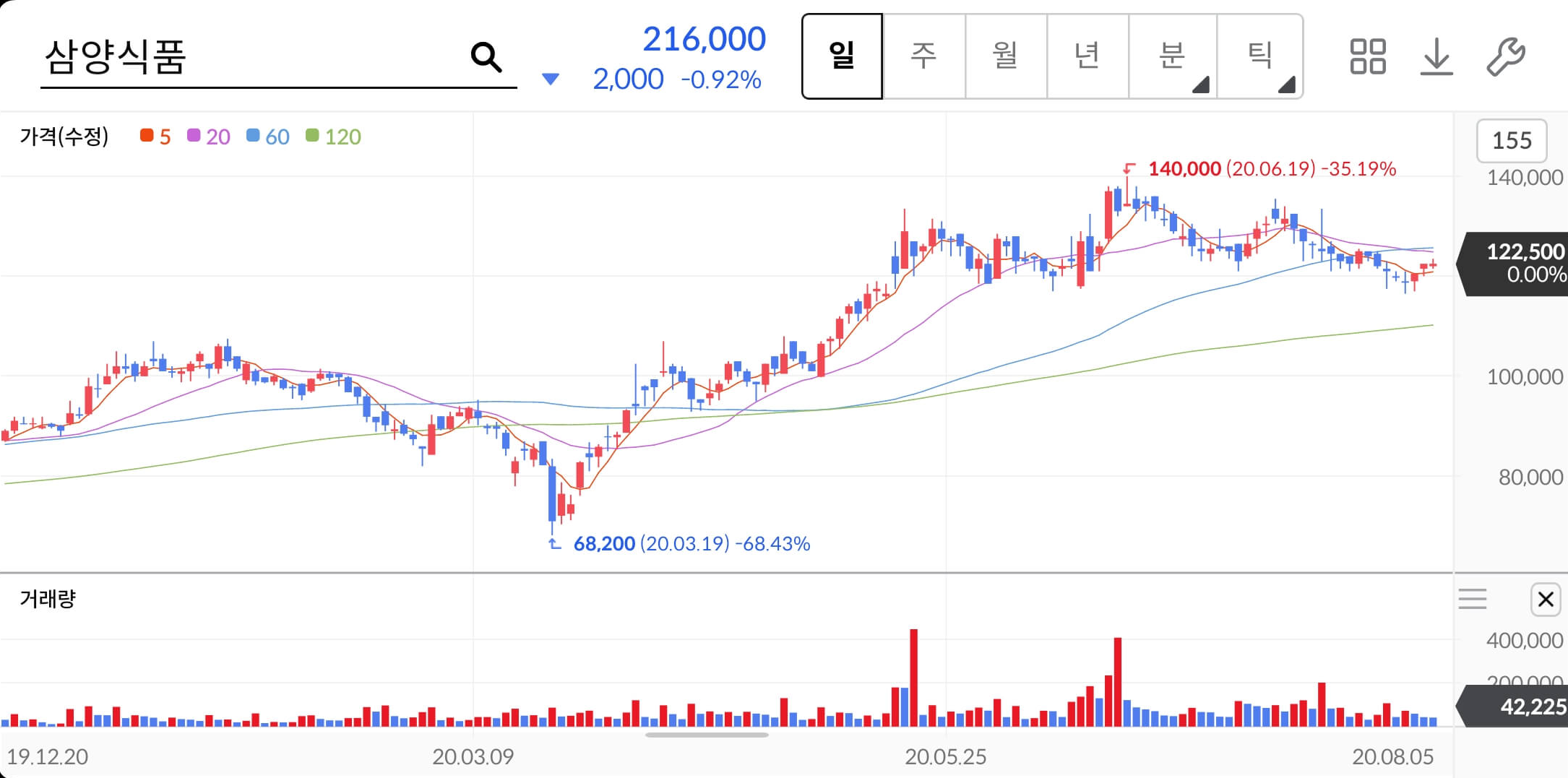This screenshot has height=778, width=1568.
Task: Click the 삼양식품 stock name search field
Action: (278, 56)
